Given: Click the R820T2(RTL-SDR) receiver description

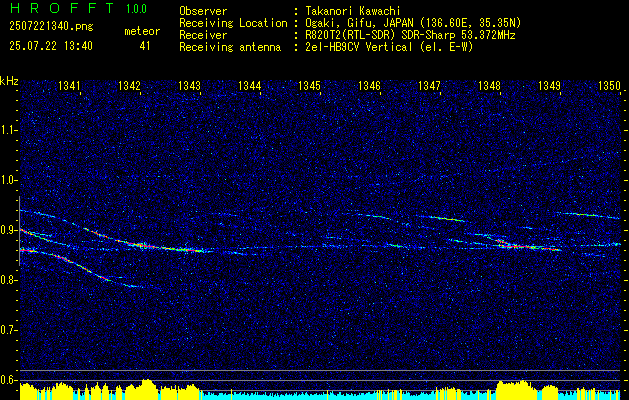Looking at the screenshot, I should [410, 35].
